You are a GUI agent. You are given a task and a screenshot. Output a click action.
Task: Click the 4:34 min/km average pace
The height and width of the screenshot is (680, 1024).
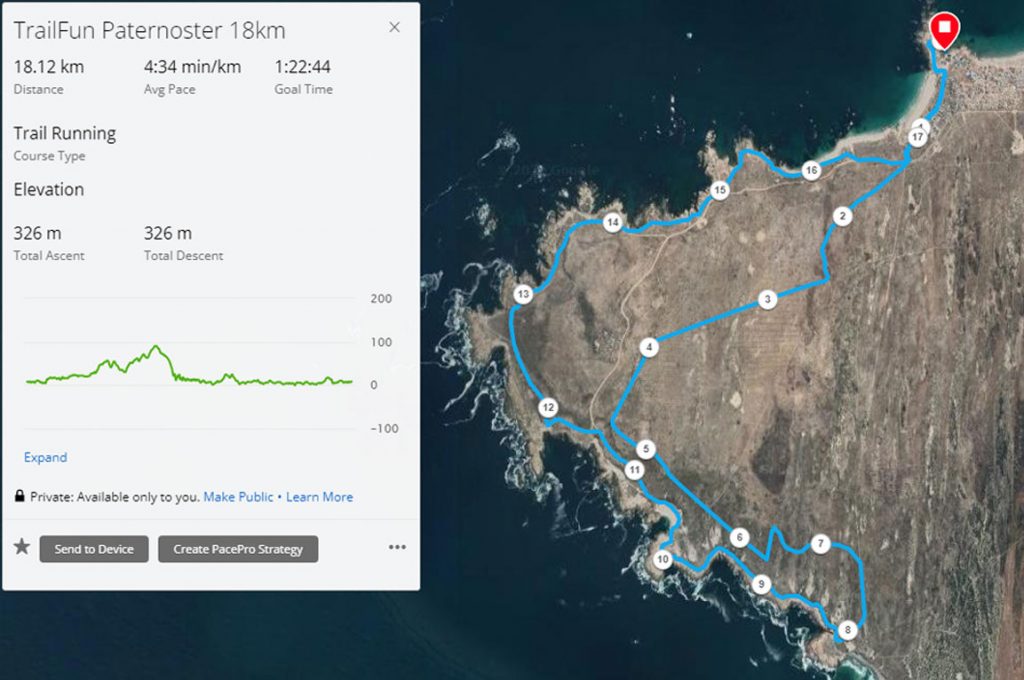point(192,67)
